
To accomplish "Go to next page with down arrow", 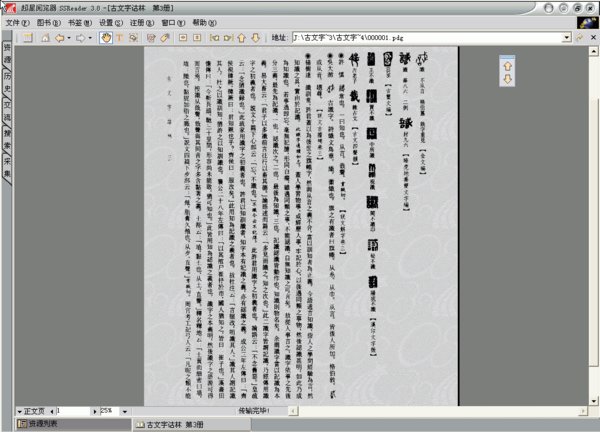I will 255,38.
